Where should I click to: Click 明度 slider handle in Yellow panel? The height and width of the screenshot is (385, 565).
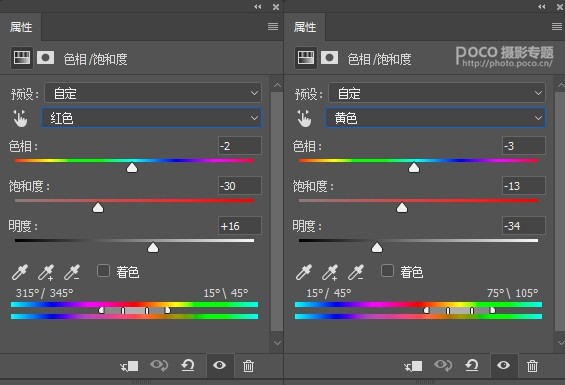point(377,247)
